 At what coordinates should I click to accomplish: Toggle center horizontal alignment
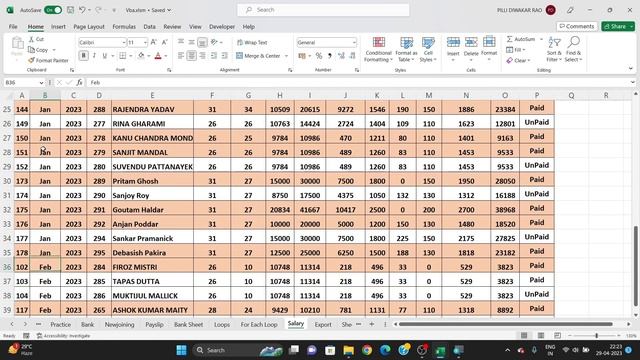191,56
